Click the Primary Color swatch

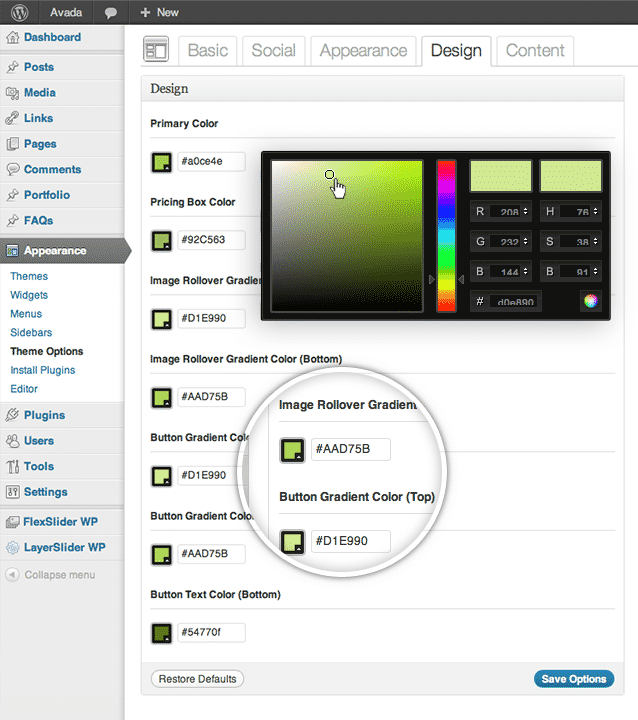[x=161, y=162]
